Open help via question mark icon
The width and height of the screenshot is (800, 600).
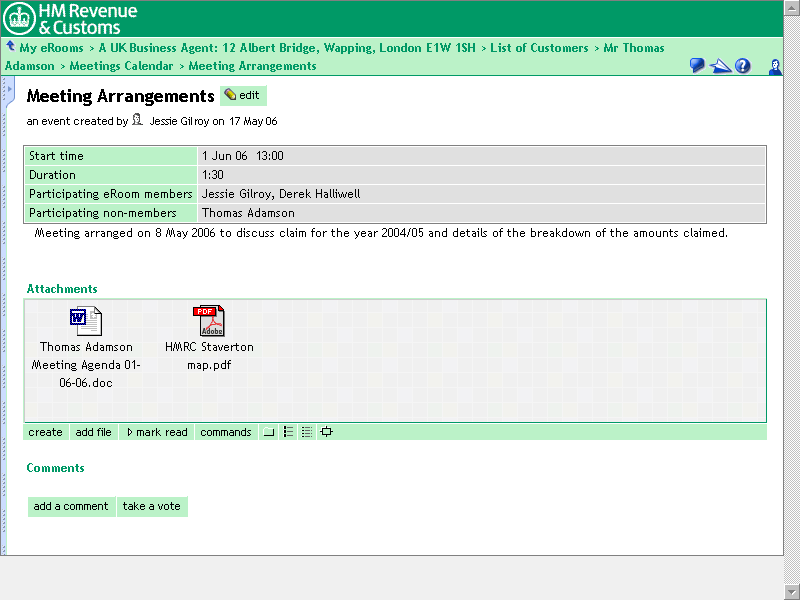tap(743, 66)
